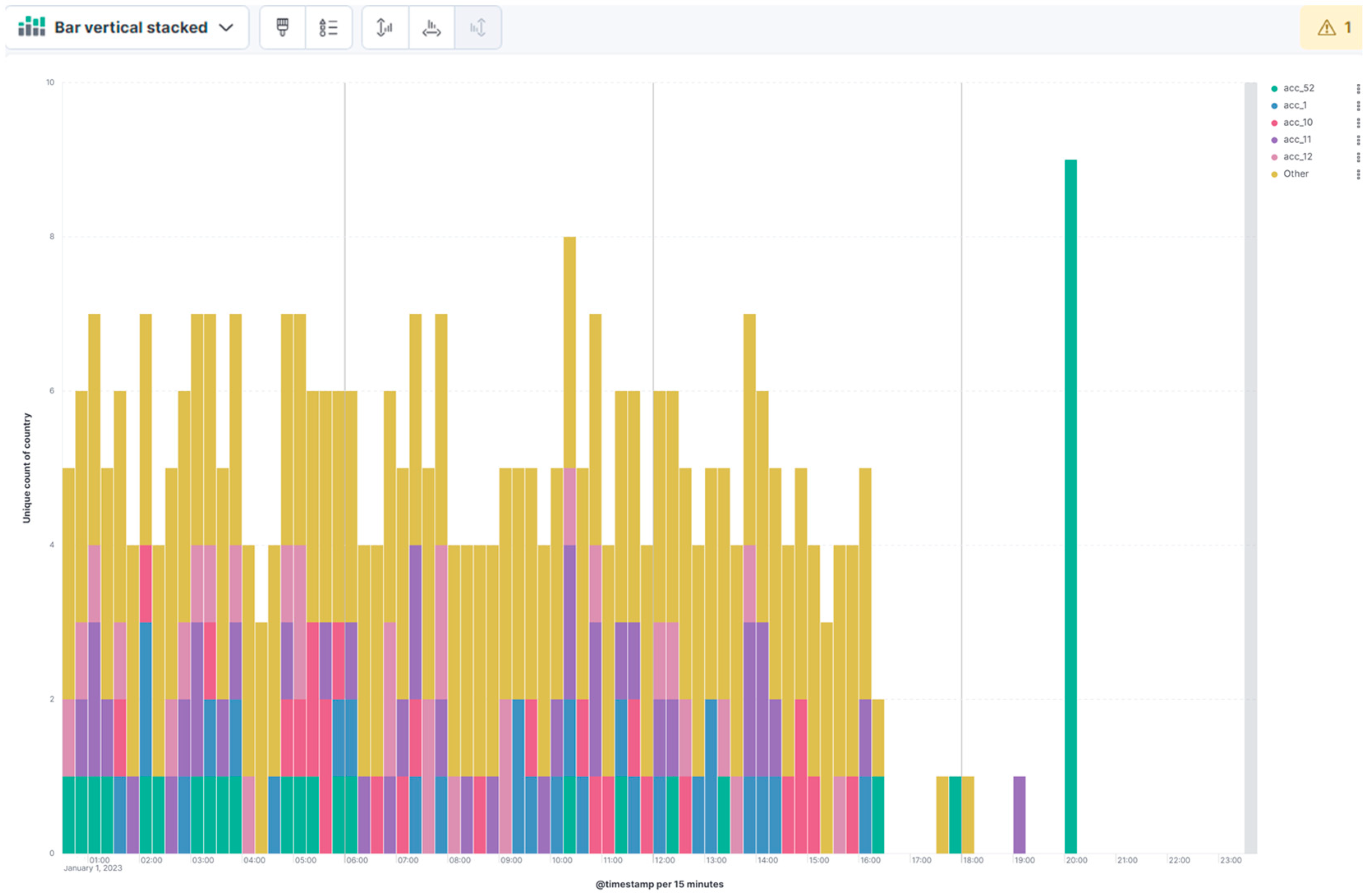Click the green color dot for acc_52

[x=1274, y=89]
